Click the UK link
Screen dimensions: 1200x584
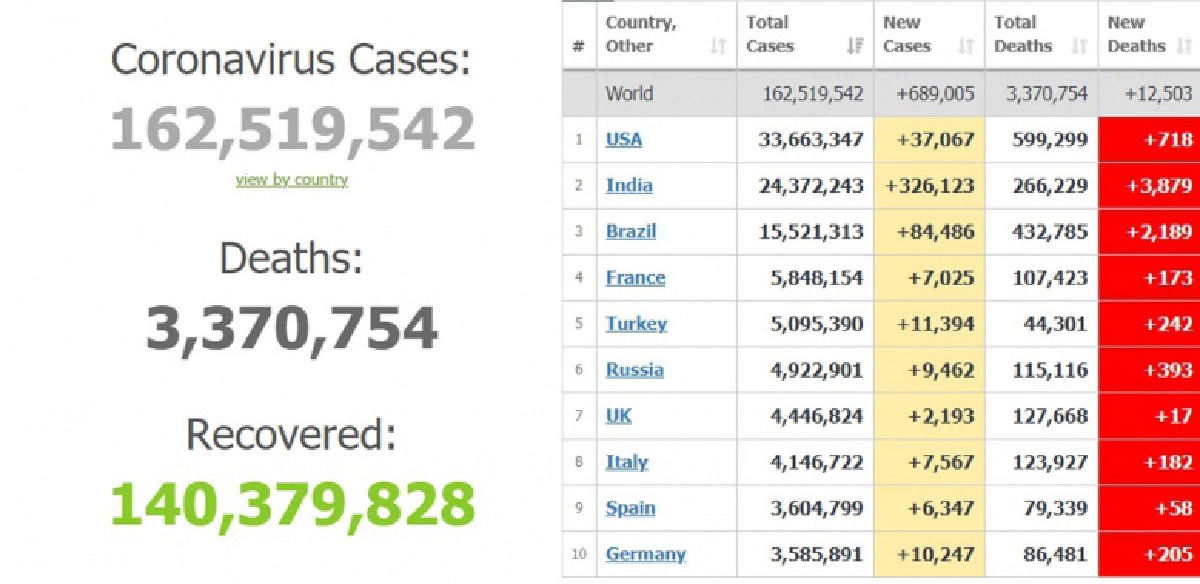[619, 416]
